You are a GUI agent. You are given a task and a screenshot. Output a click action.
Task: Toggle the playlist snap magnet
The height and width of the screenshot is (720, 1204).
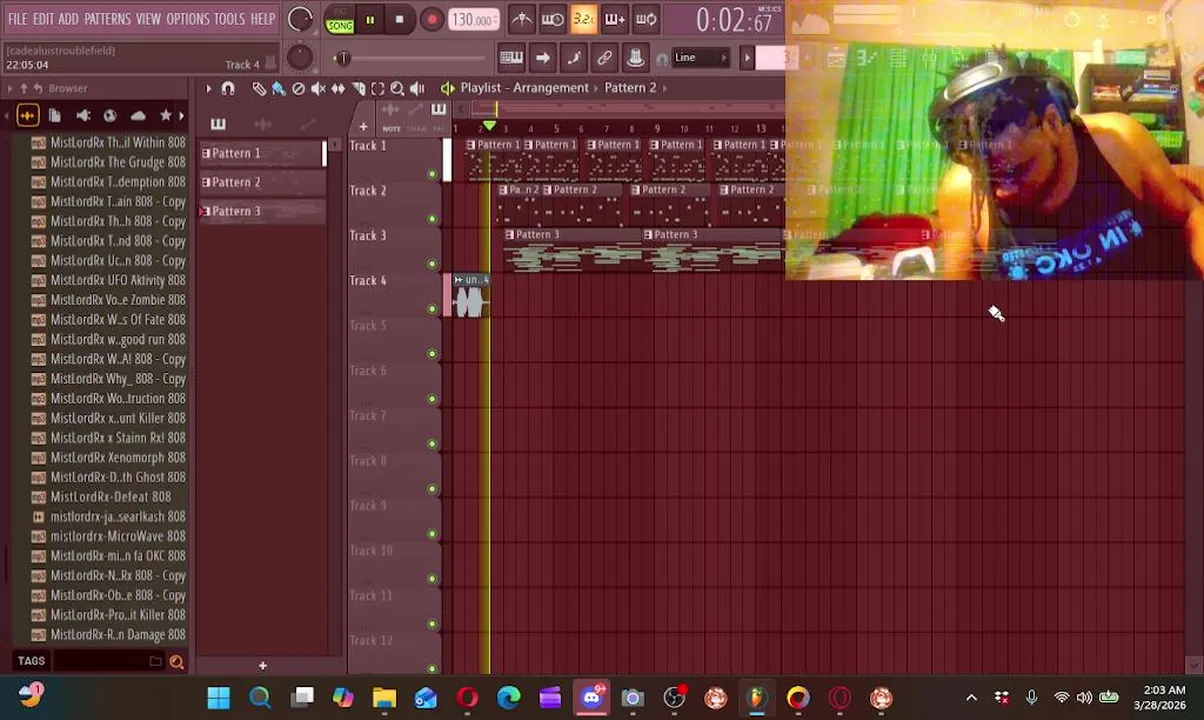tap(228, 88)
